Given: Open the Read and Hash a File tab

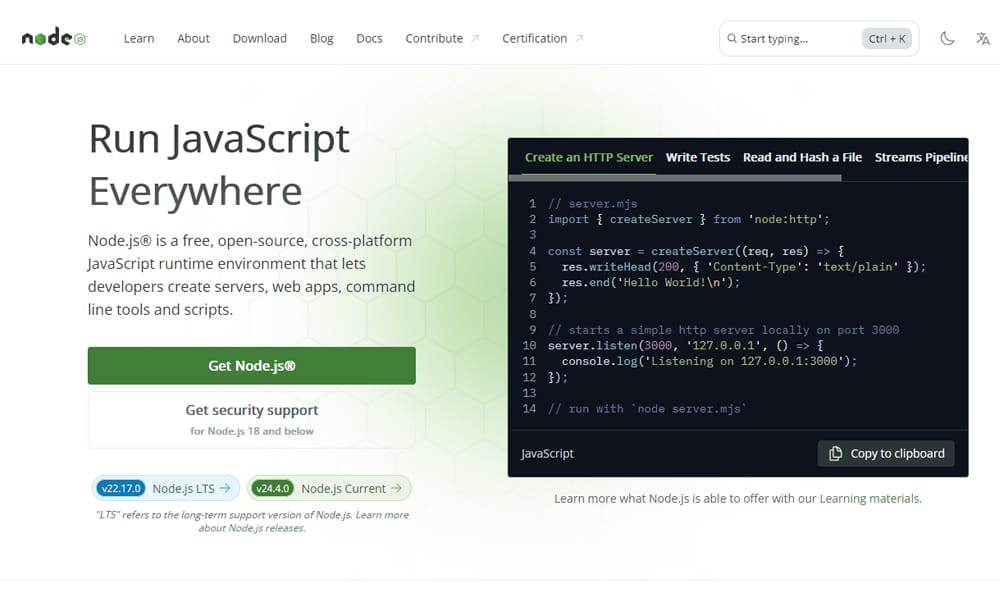Looking at the screenshot, I should [x=803, y=157].
